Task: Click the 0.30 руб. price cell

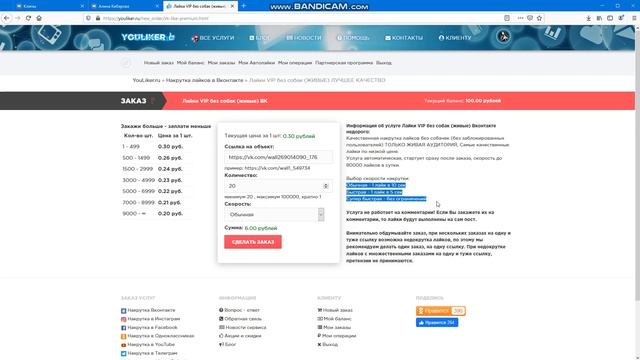Action: click(170, 147)
